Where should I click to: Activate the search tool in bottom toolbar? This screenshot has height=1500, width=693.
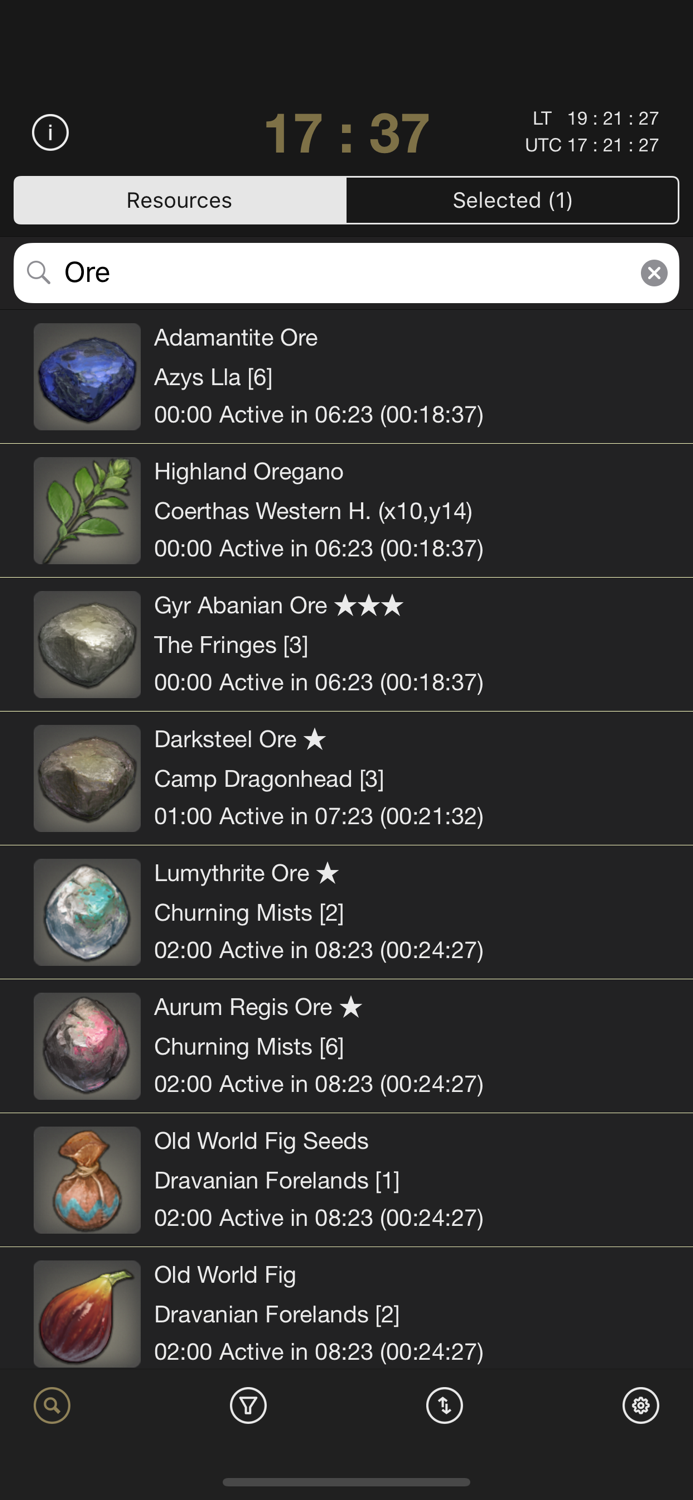(51, 1405)
